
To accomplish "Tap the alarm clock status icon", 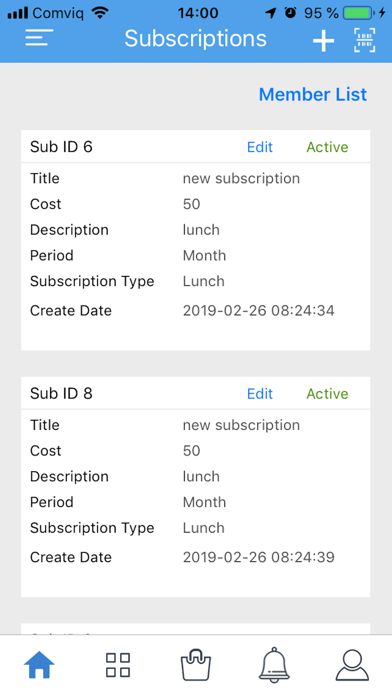I will (290, 12).
